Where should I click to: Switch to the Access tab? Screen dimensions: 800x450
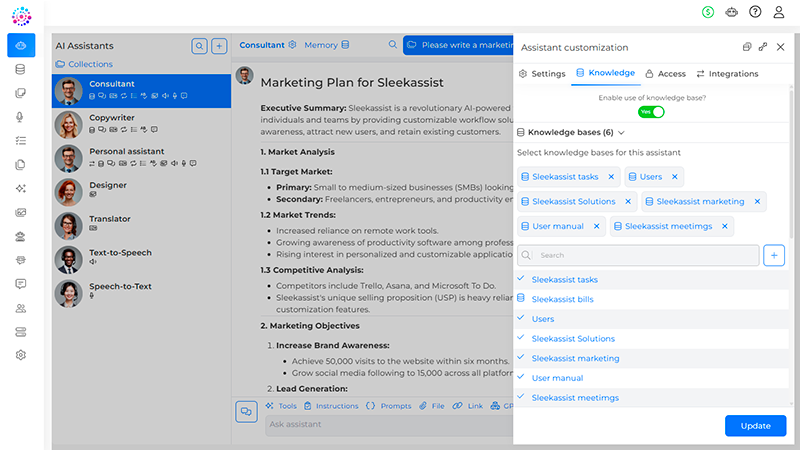pyautogui.click(x=665, y=74)
